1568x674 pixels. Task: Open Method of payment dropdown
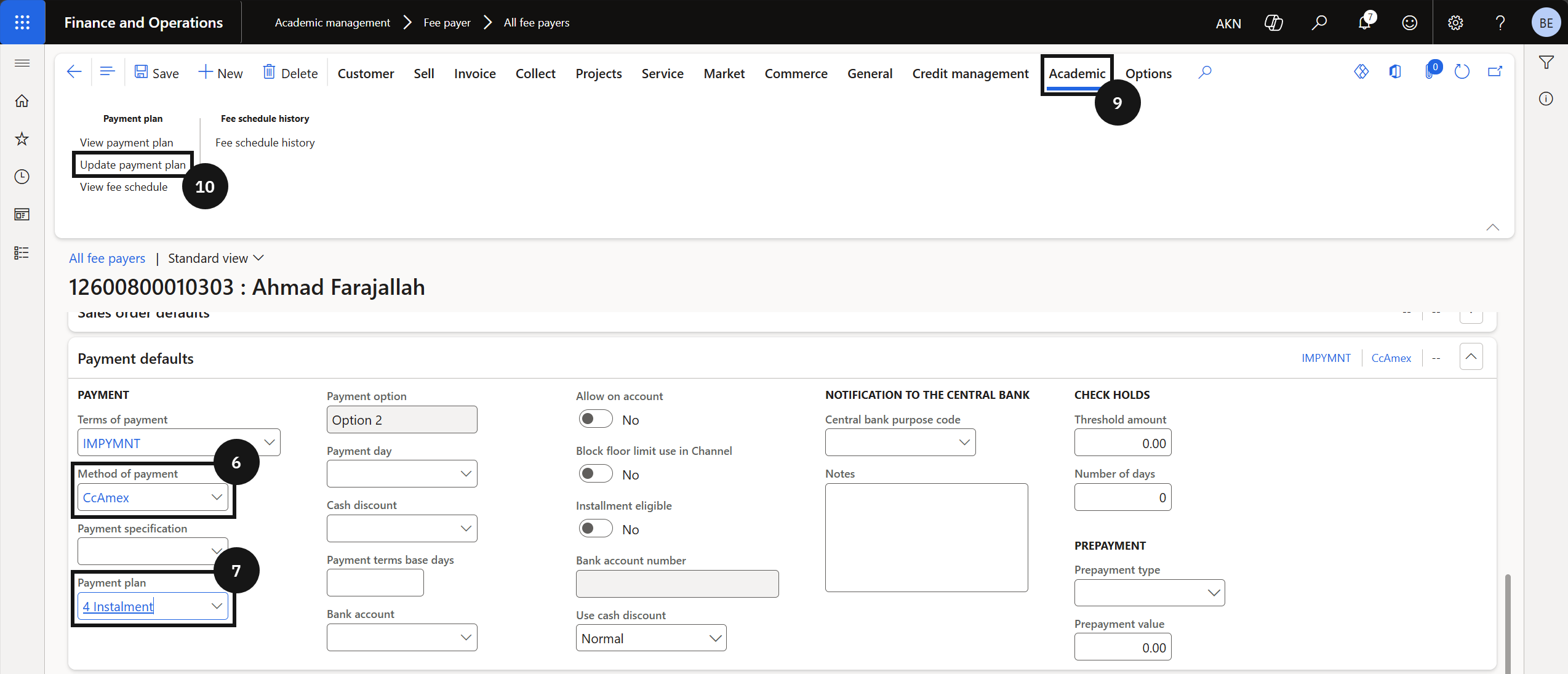[217, 497]
